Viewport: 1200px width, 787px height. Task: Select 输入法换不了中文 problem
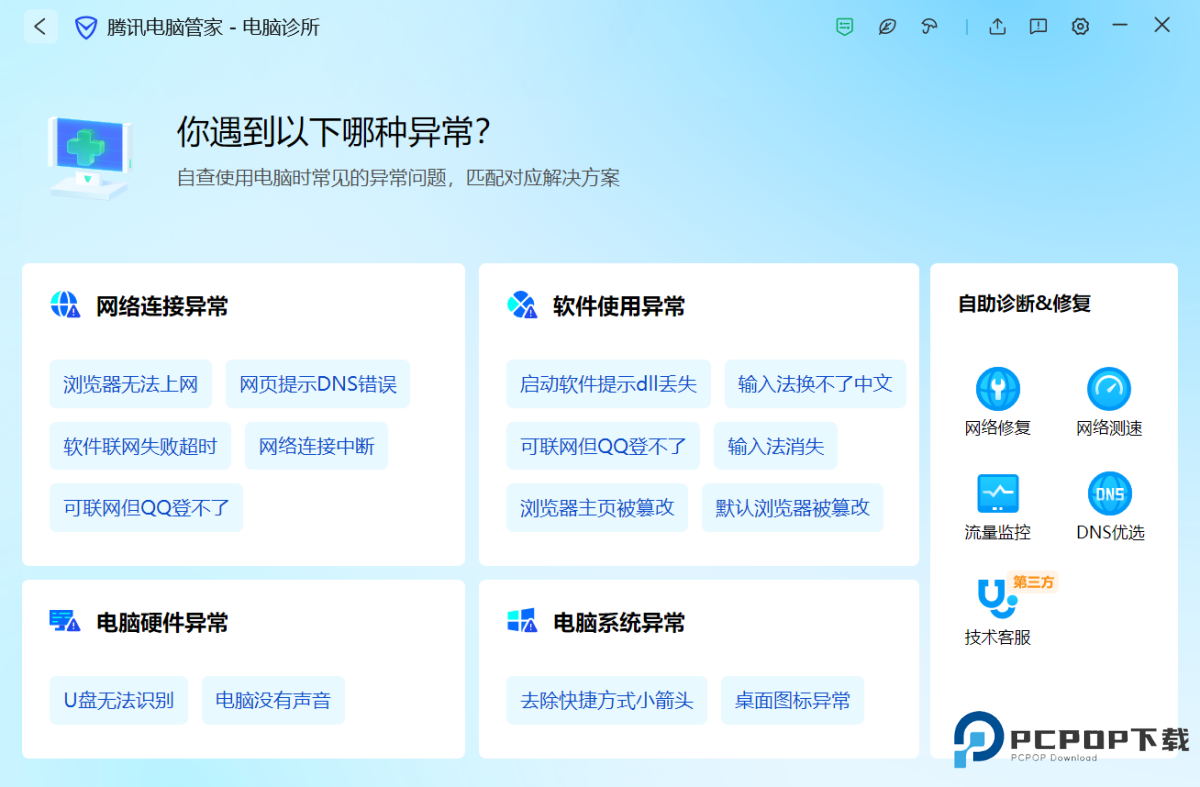(x=815, y=384)
